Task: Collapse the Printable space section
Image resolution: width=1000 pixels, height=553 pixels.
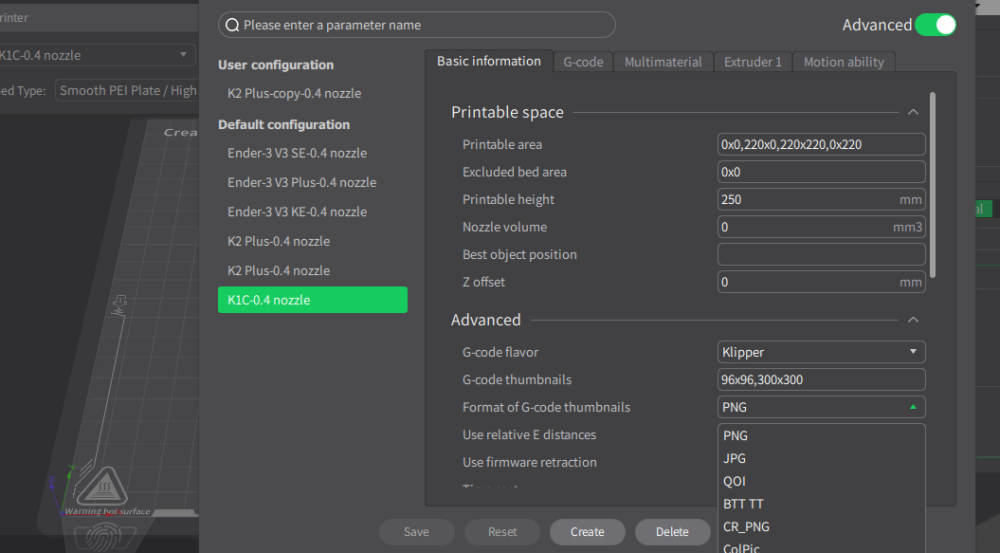Action: tap(913, 113)
